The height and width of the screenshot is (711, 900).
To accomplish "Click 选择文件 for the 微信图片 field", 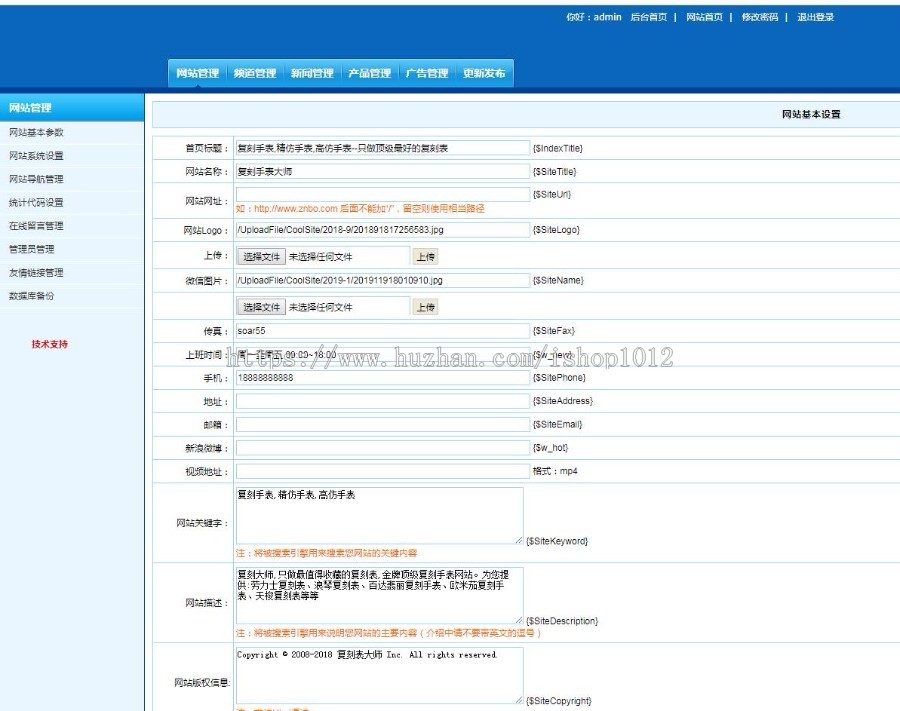I will tap(263, 305).
